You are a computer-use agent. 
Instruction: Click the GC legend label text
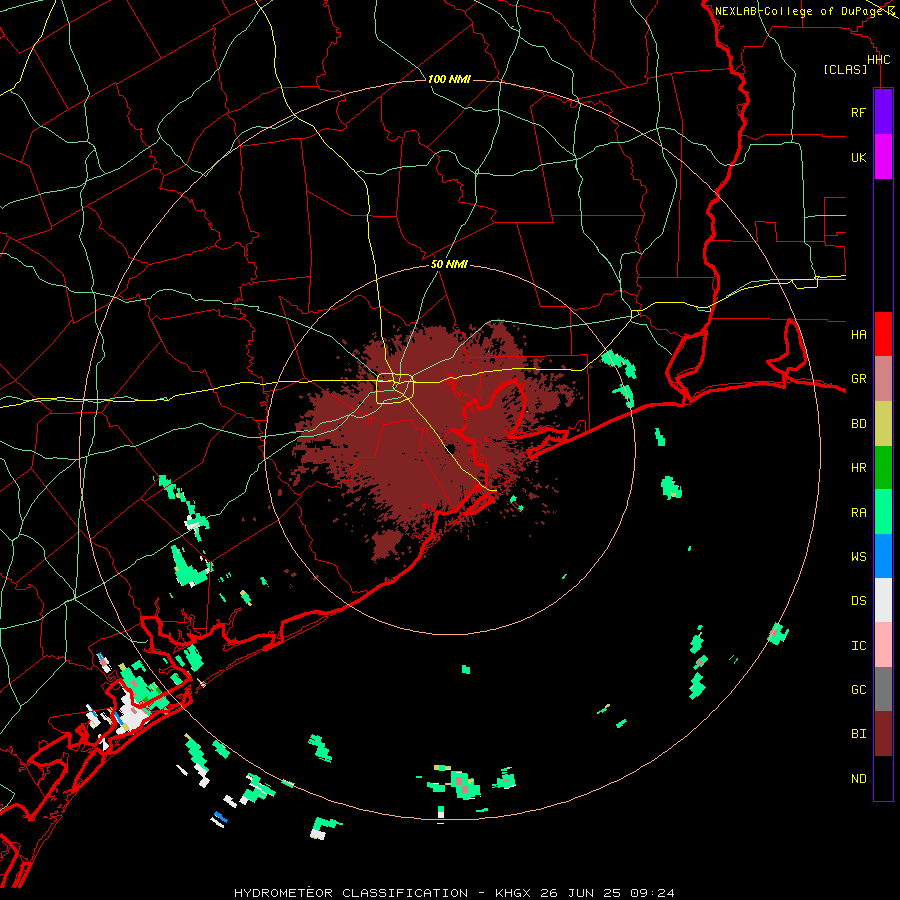click(x=858, y=689)
